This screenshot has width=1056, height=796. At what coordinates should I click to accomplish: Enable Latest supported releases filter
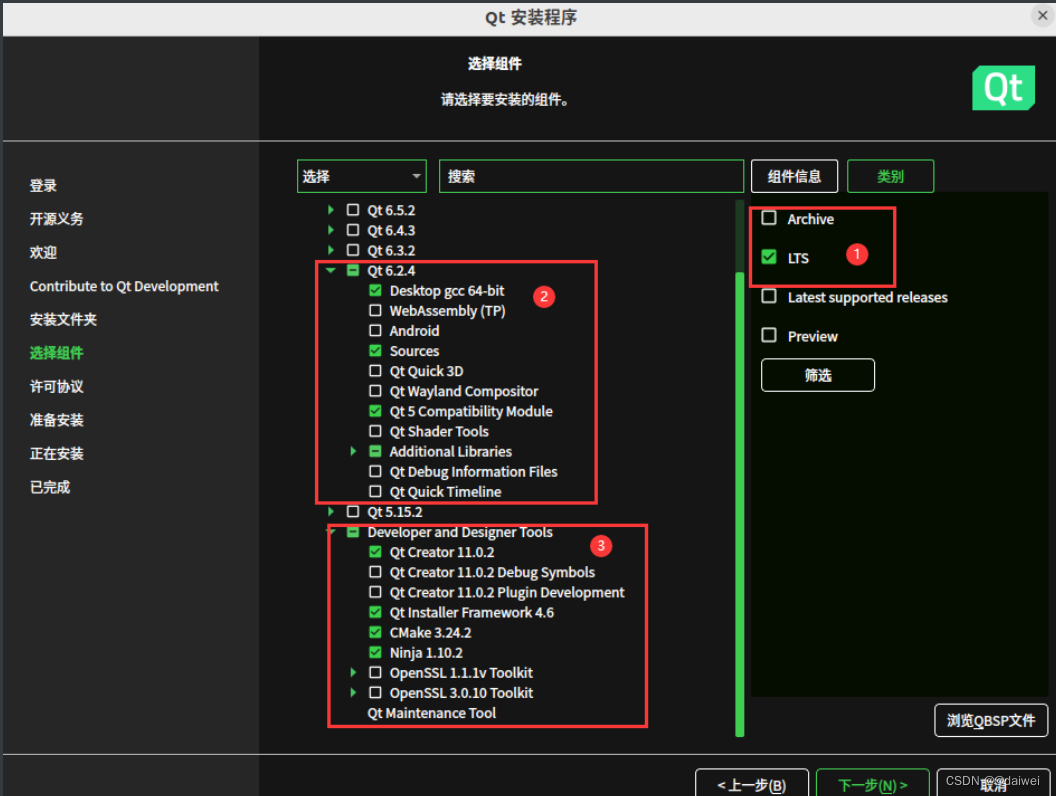click(768, 296)
